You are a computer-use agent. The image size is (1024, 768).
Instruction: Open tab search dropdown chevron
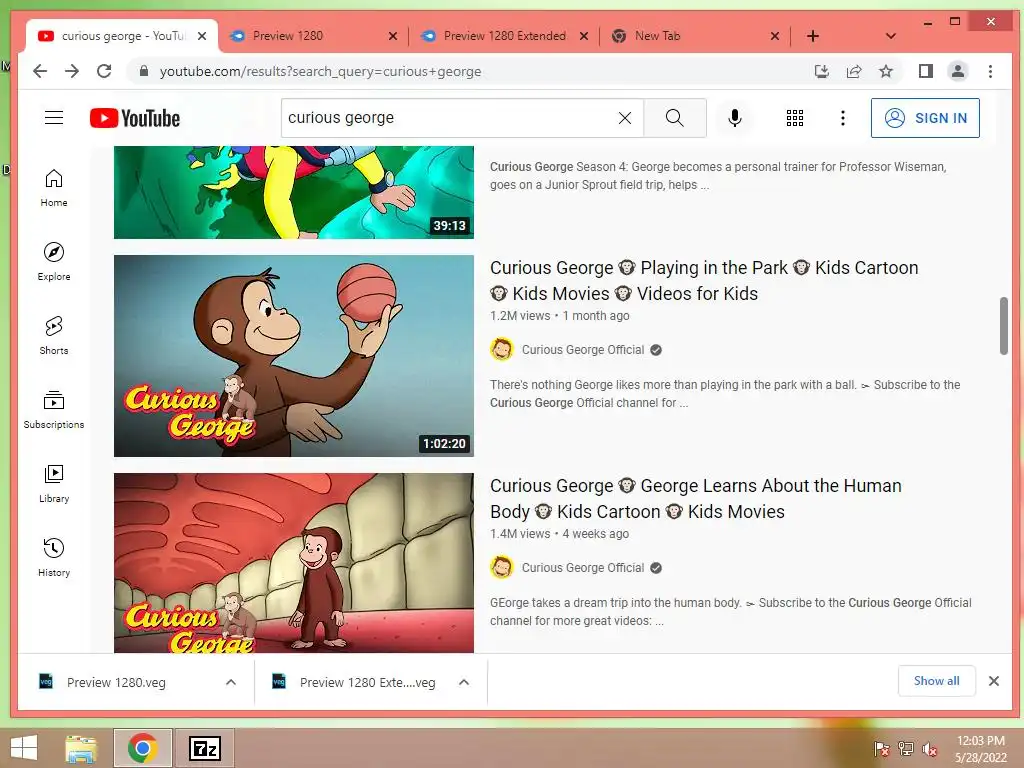pyautogui.click(x=890, y=36)
